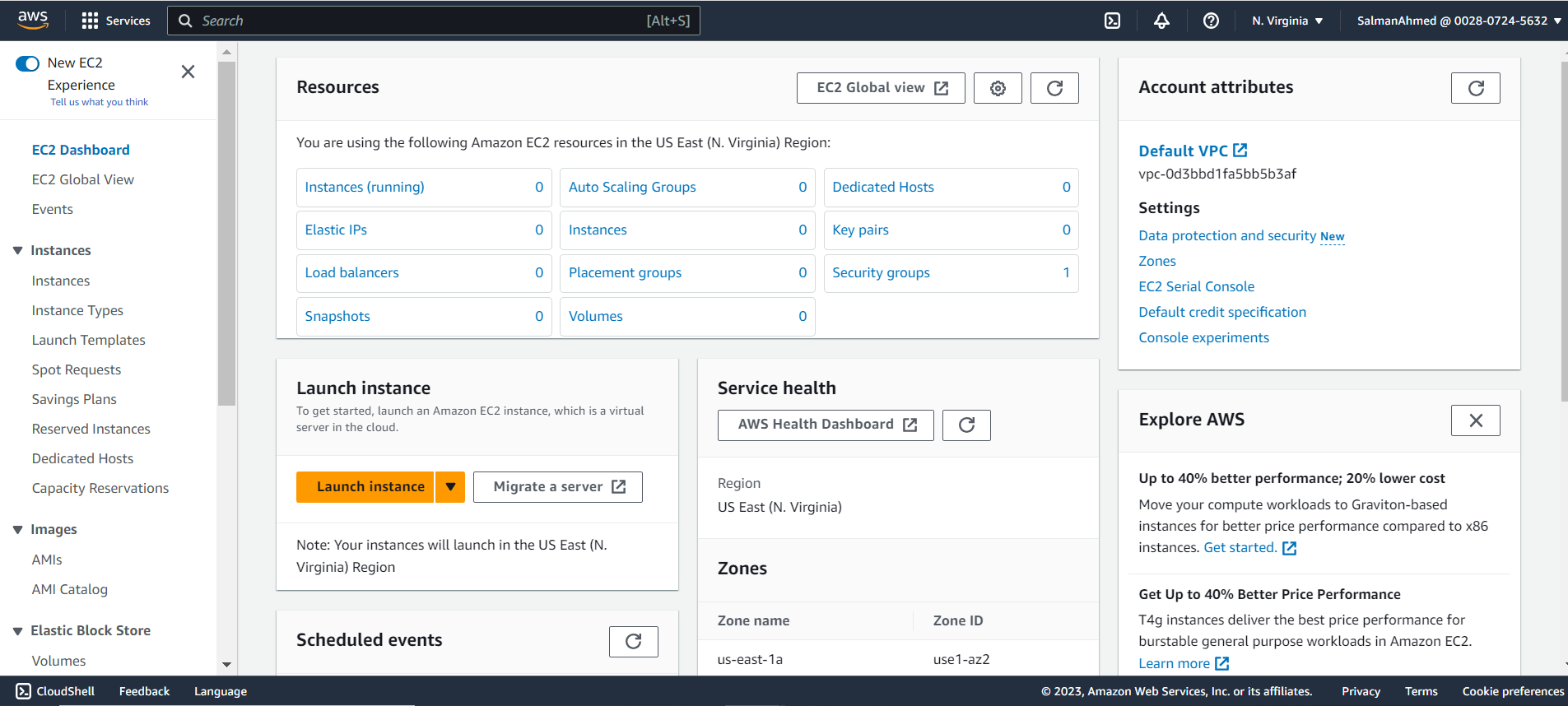Screen dimensions: 1568x706
Task: Open Instances (running) resource link
Action: [365, 187]
